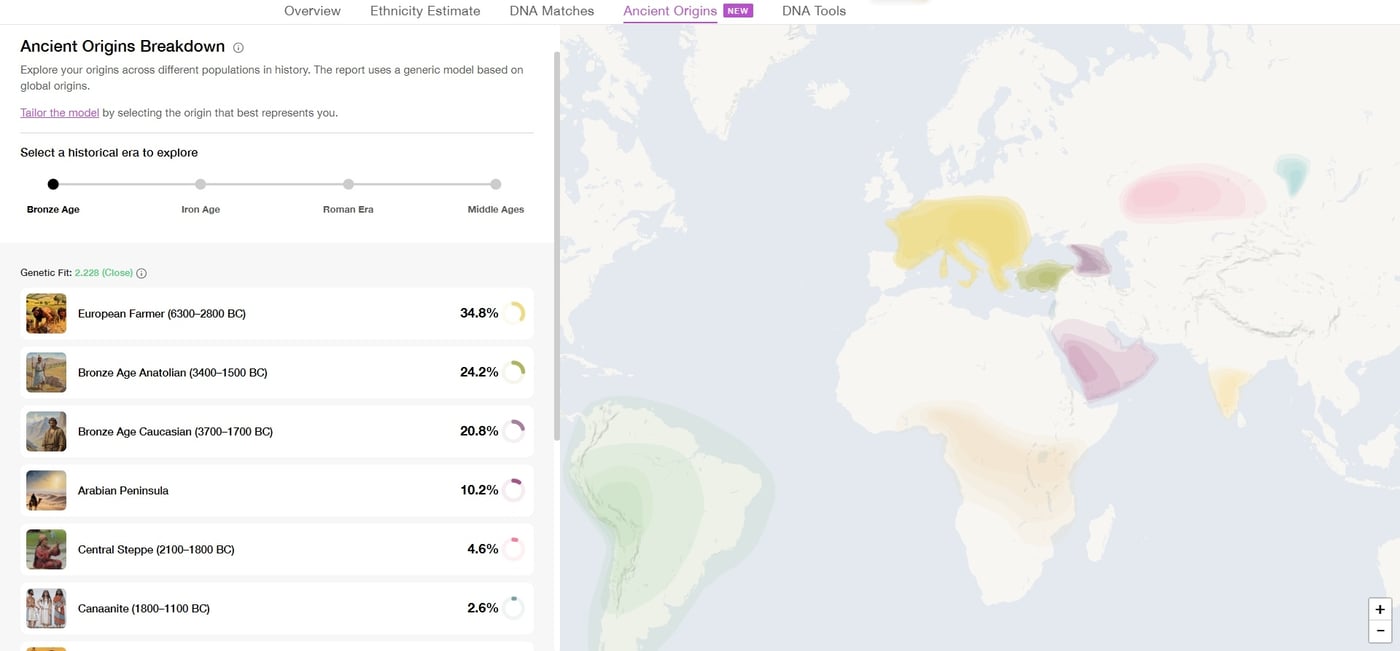The width and height of the screenshot is (1400, 651).
Task: Click green Anatolian region on map
Action: pos(1045,275)
